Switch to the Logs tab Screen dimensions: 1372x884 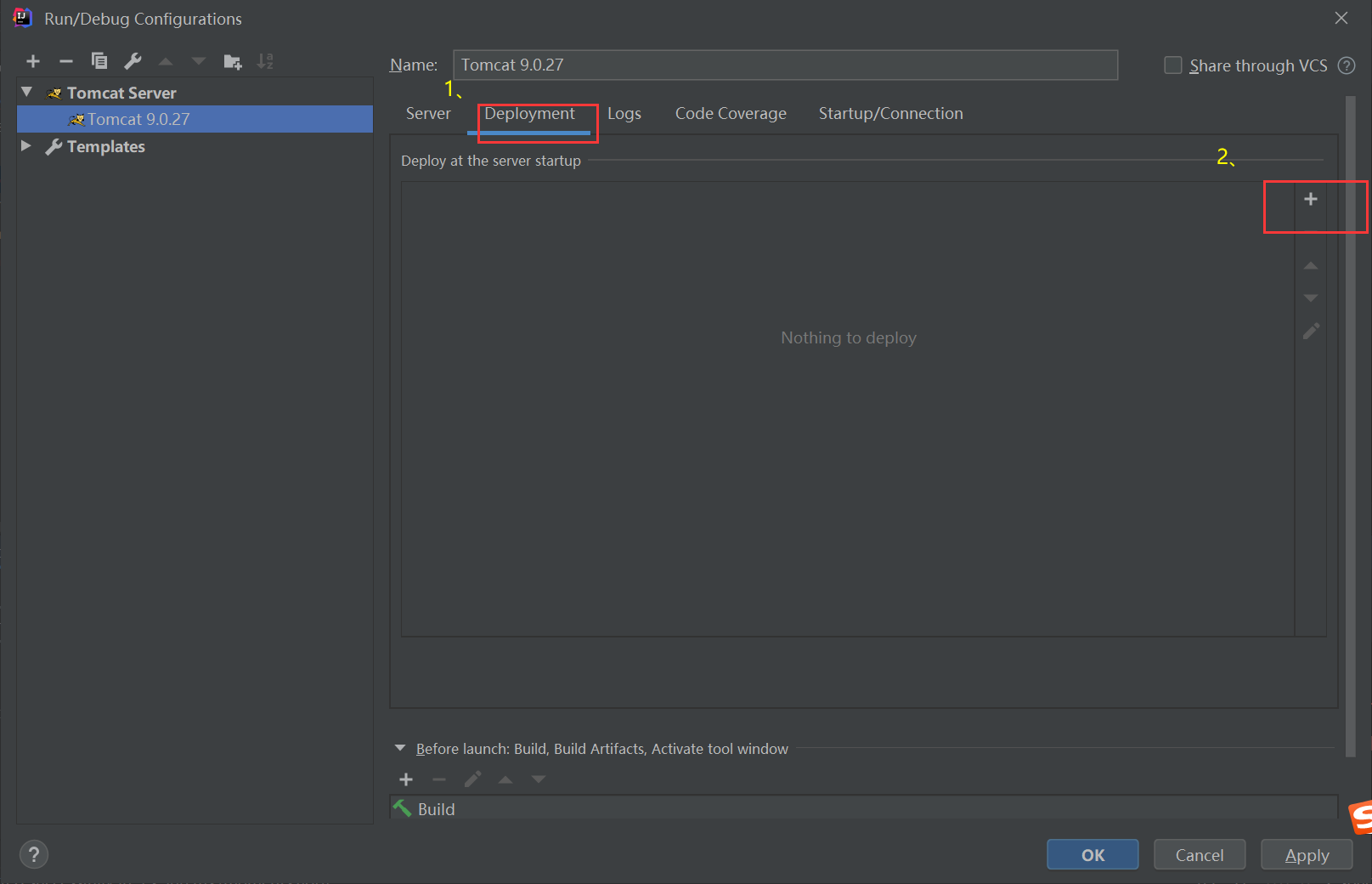(624, 114)
